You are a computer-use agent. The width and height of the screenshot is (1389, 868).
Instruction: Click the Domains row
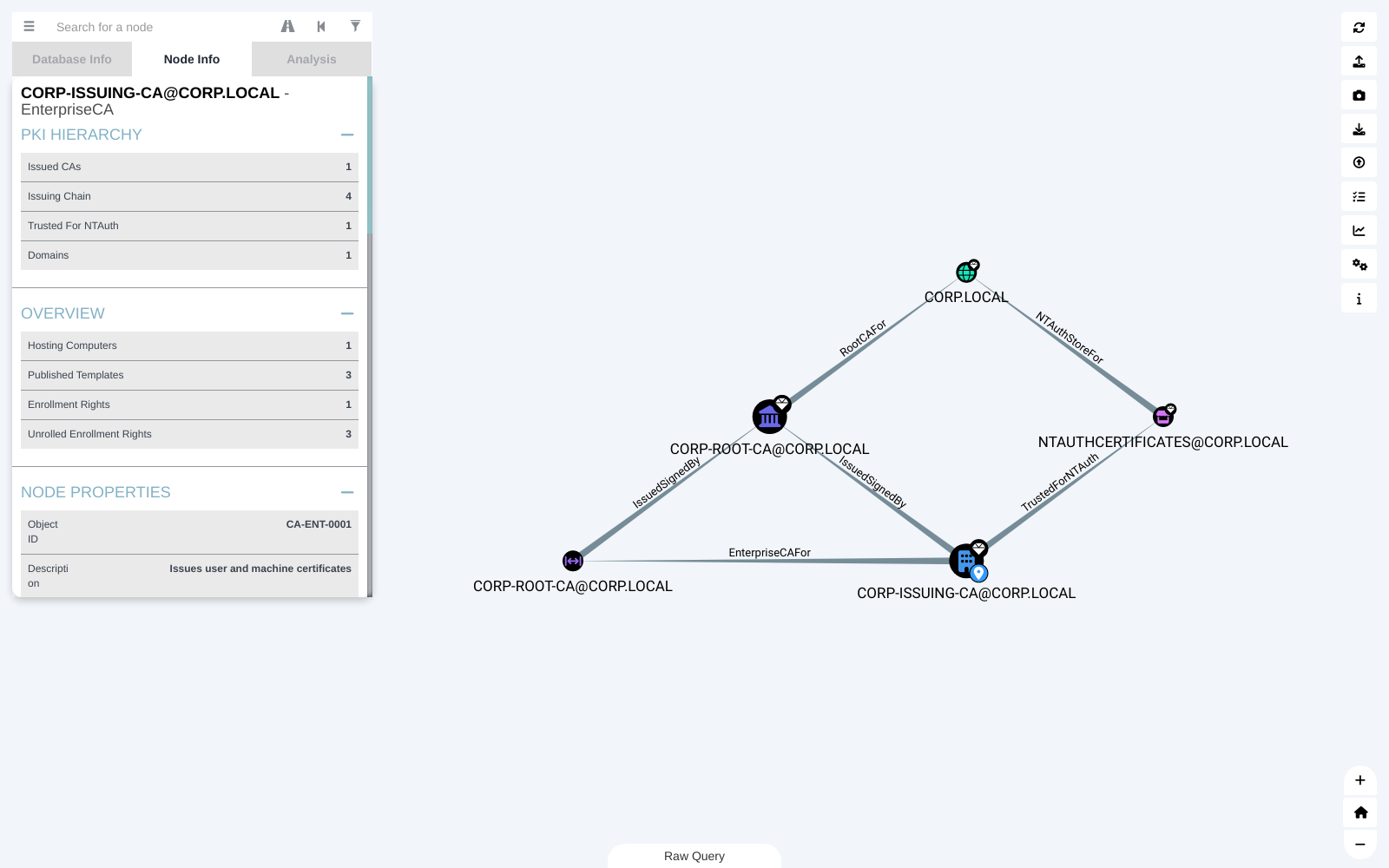tap(189, 255)
